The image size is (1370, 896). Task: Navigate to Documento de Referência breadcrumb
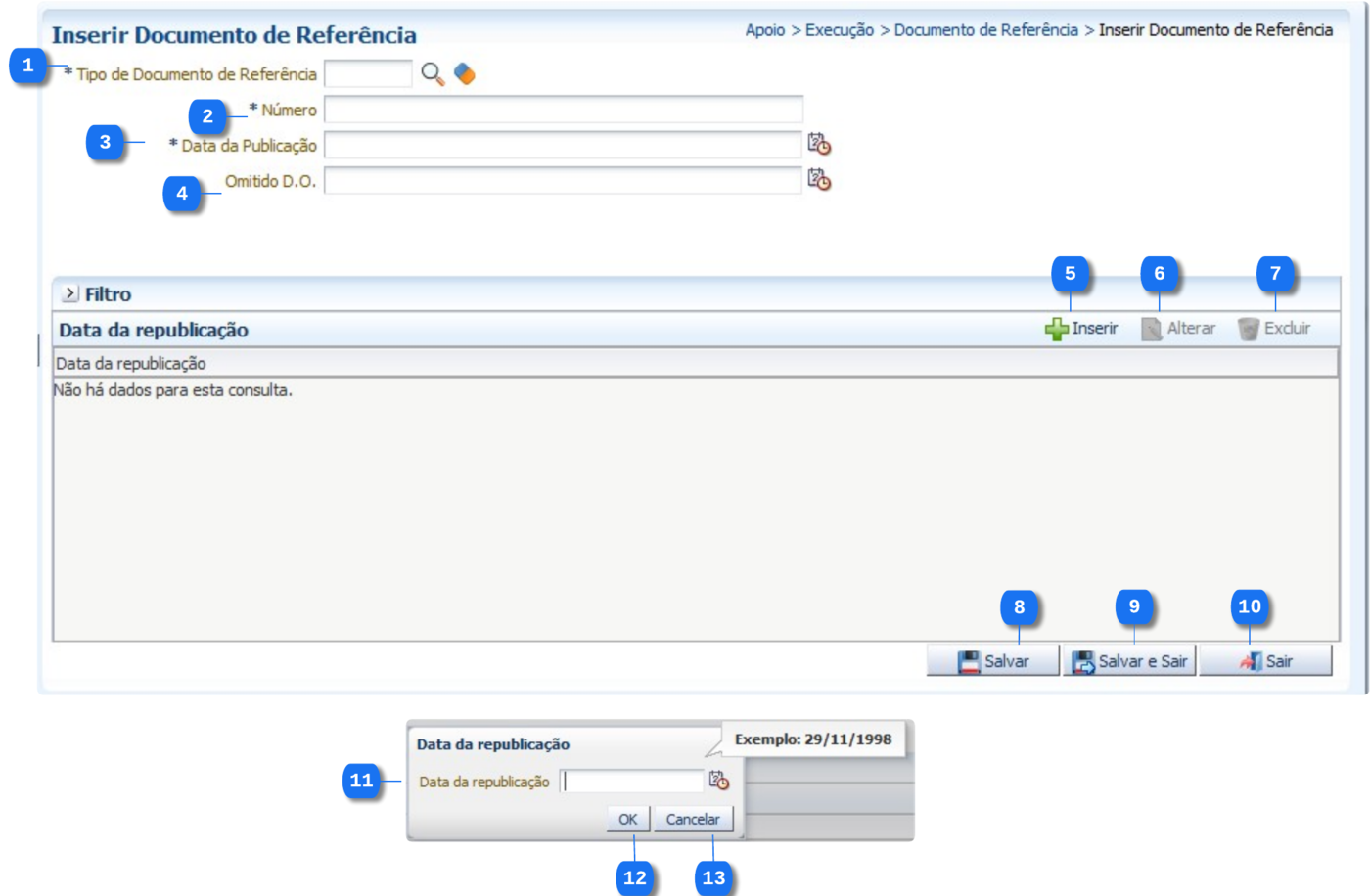pos(985,30)
